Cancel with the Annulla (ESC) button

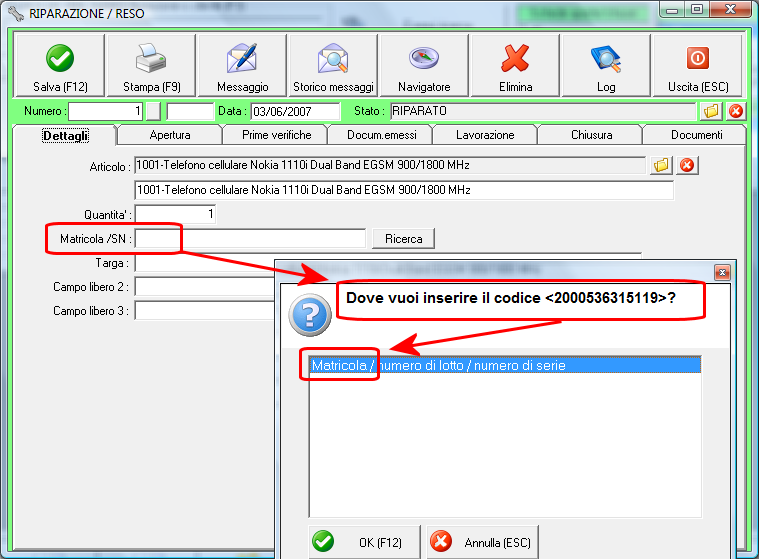point(483,542)
